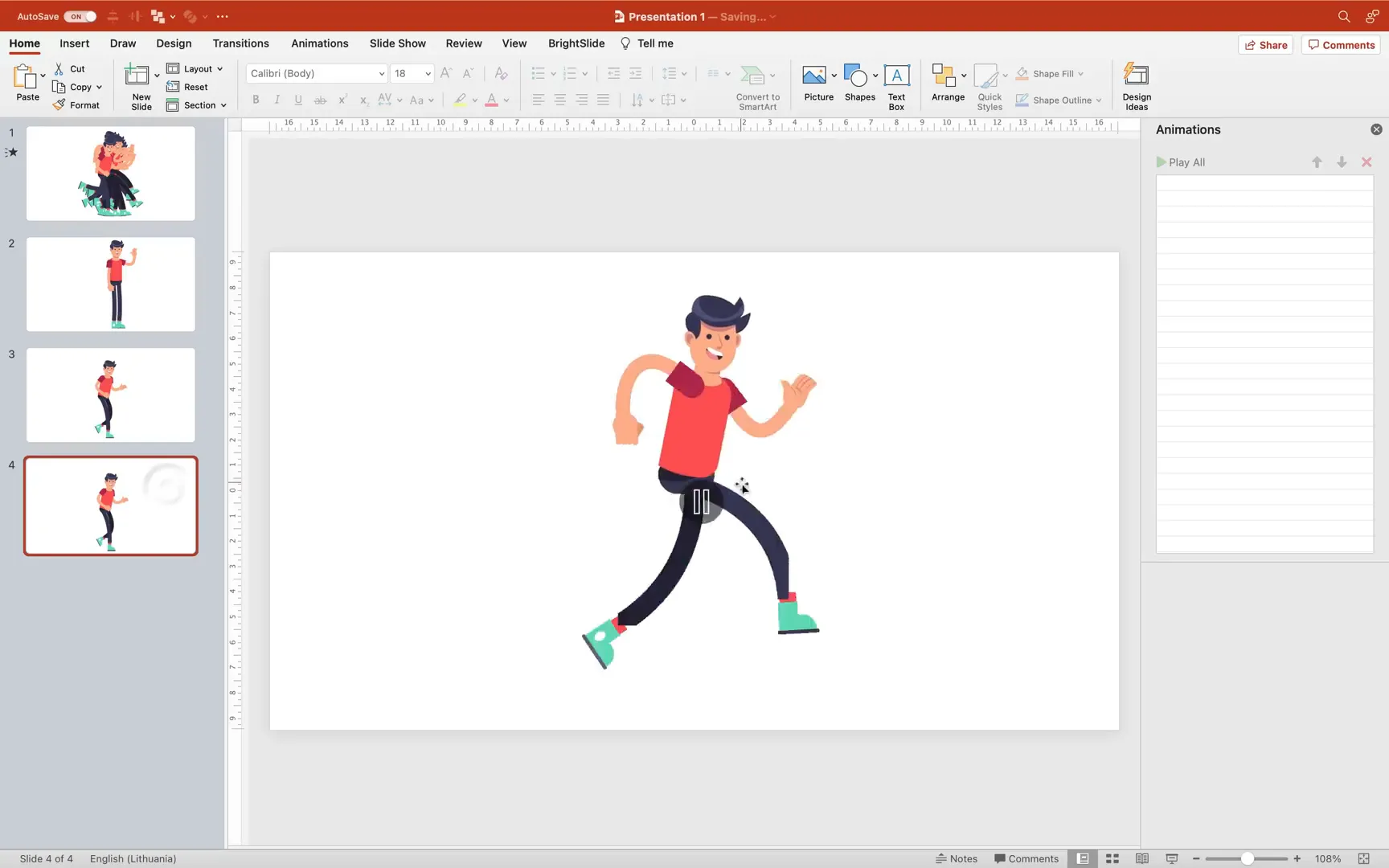
Task: Open the bullets list dropdown arrow
Action: [x=553, y=74]
